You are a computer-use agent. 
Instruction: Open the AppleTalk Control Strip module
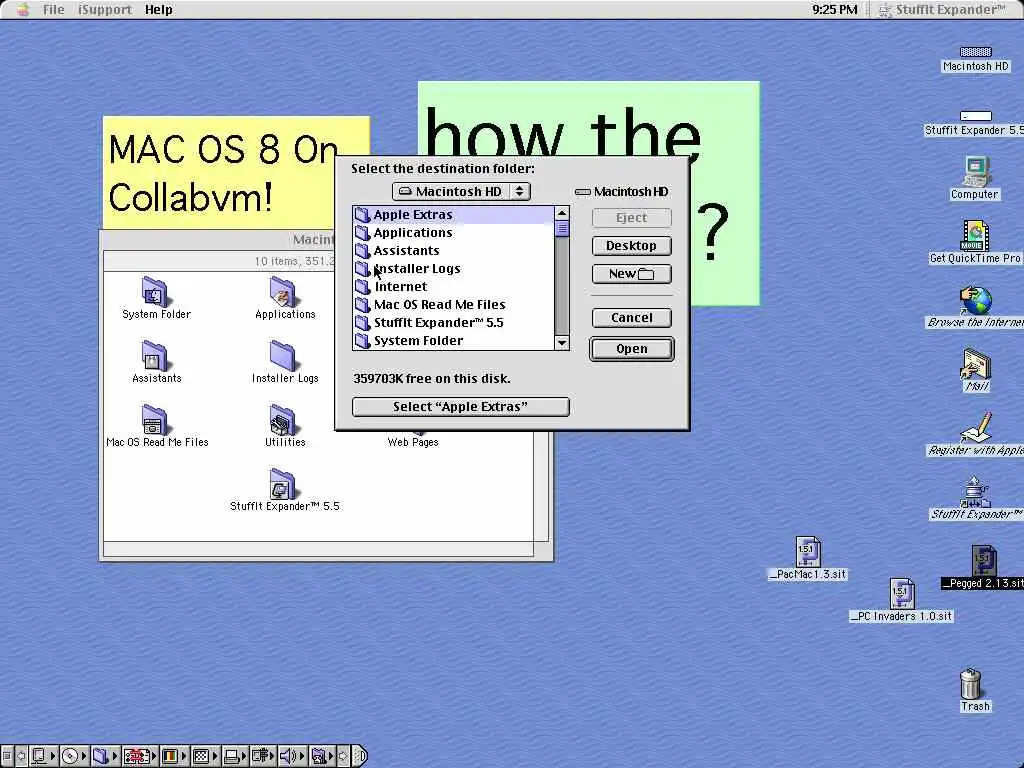tap(44, 756)
